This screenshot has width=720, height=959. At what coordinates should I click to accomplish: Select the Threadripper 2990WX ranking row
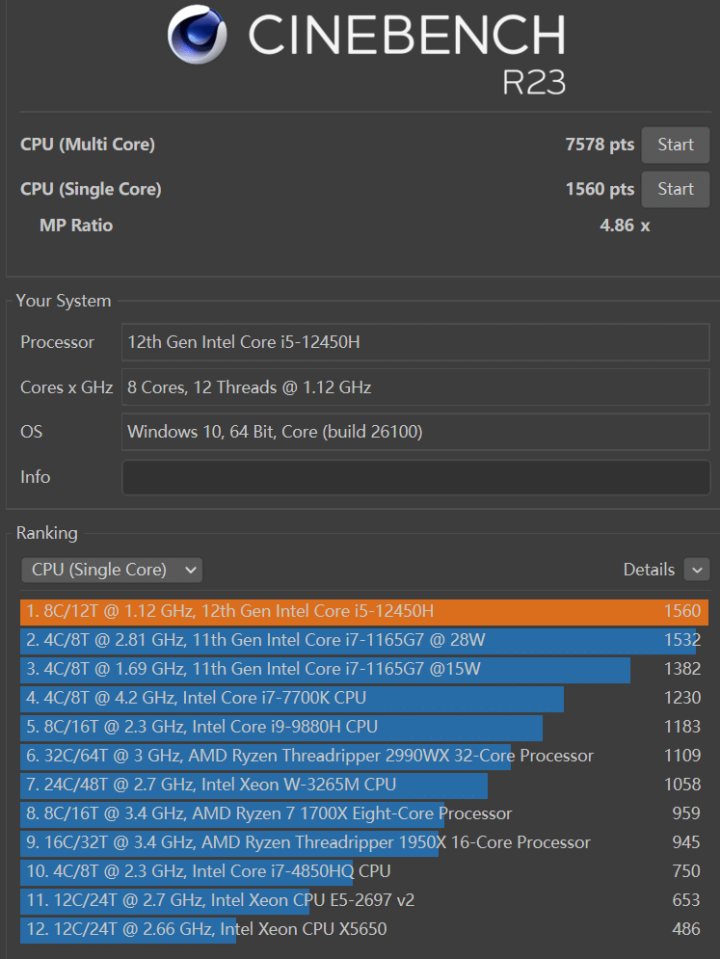tap(310, 756)
